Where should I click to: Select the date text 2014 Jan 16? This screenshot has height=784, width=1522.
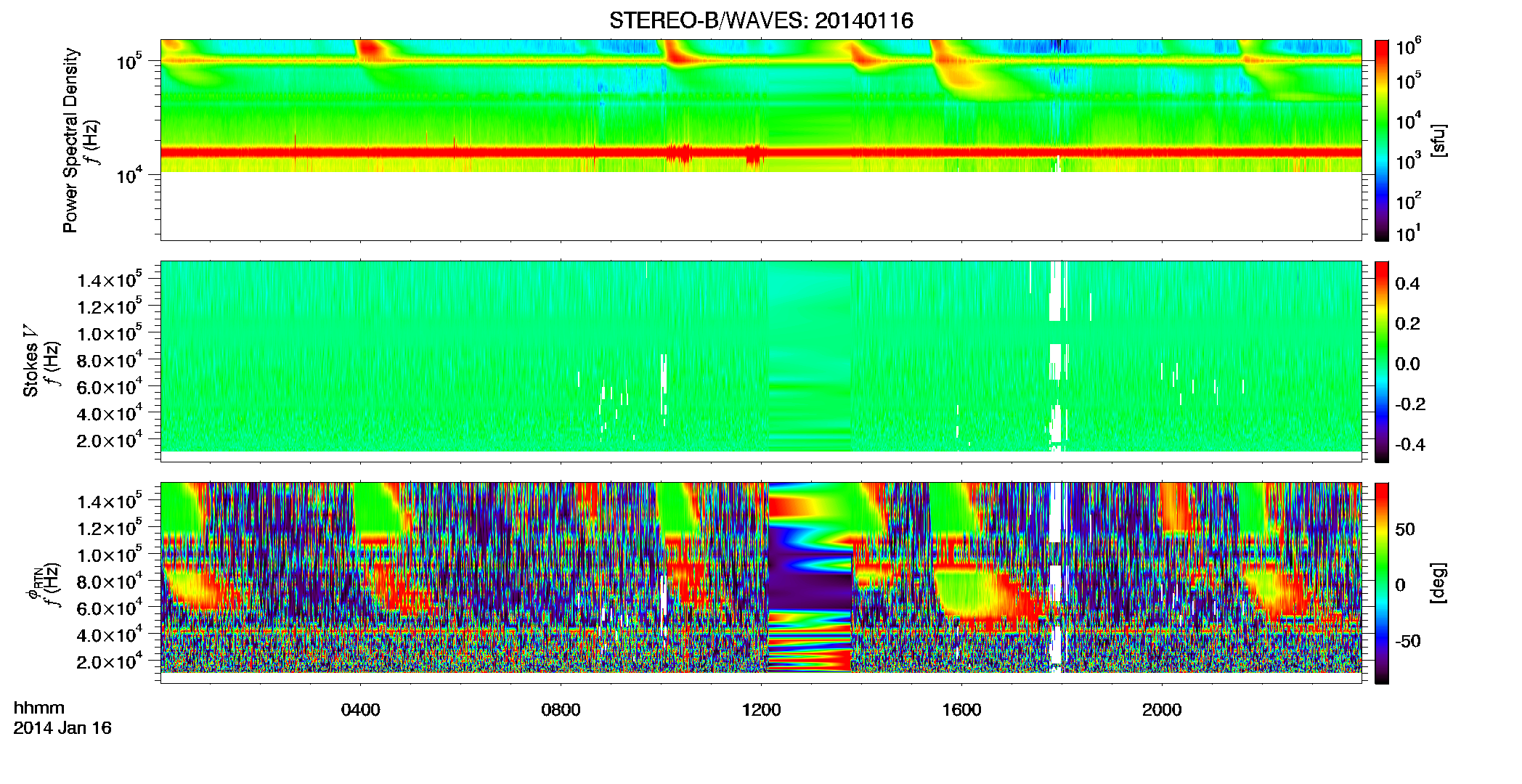[x=62, y=728]
